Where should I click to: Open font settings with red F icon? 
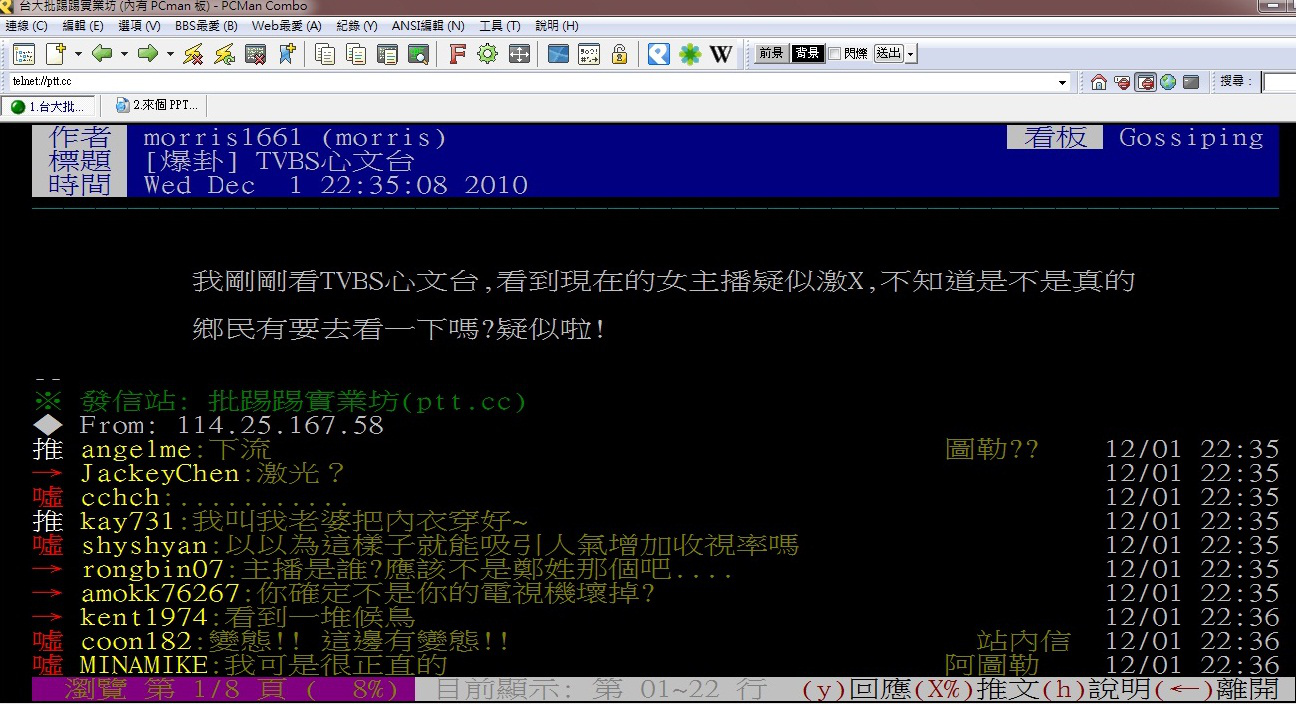click(x=457, y=54)
